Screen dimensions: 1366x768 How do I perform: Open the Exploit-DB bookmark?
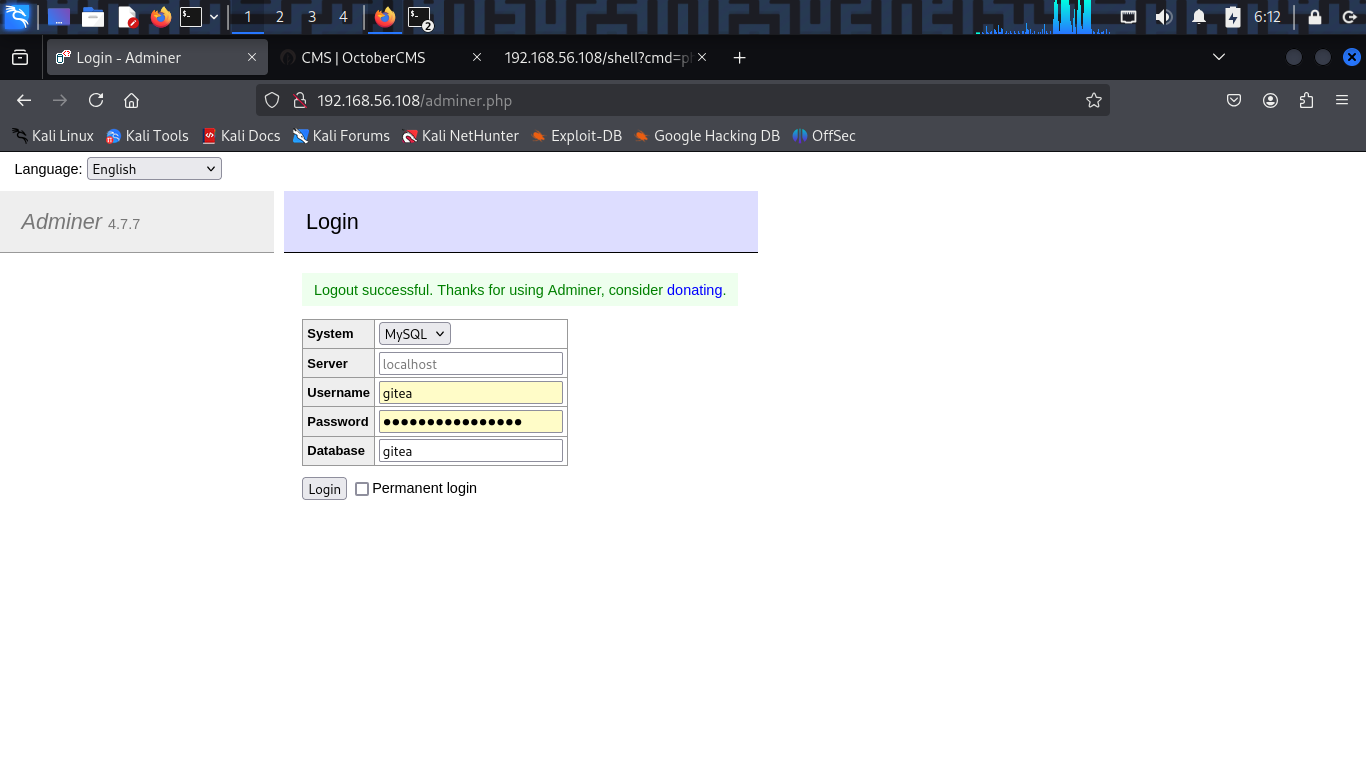point(576,136)
